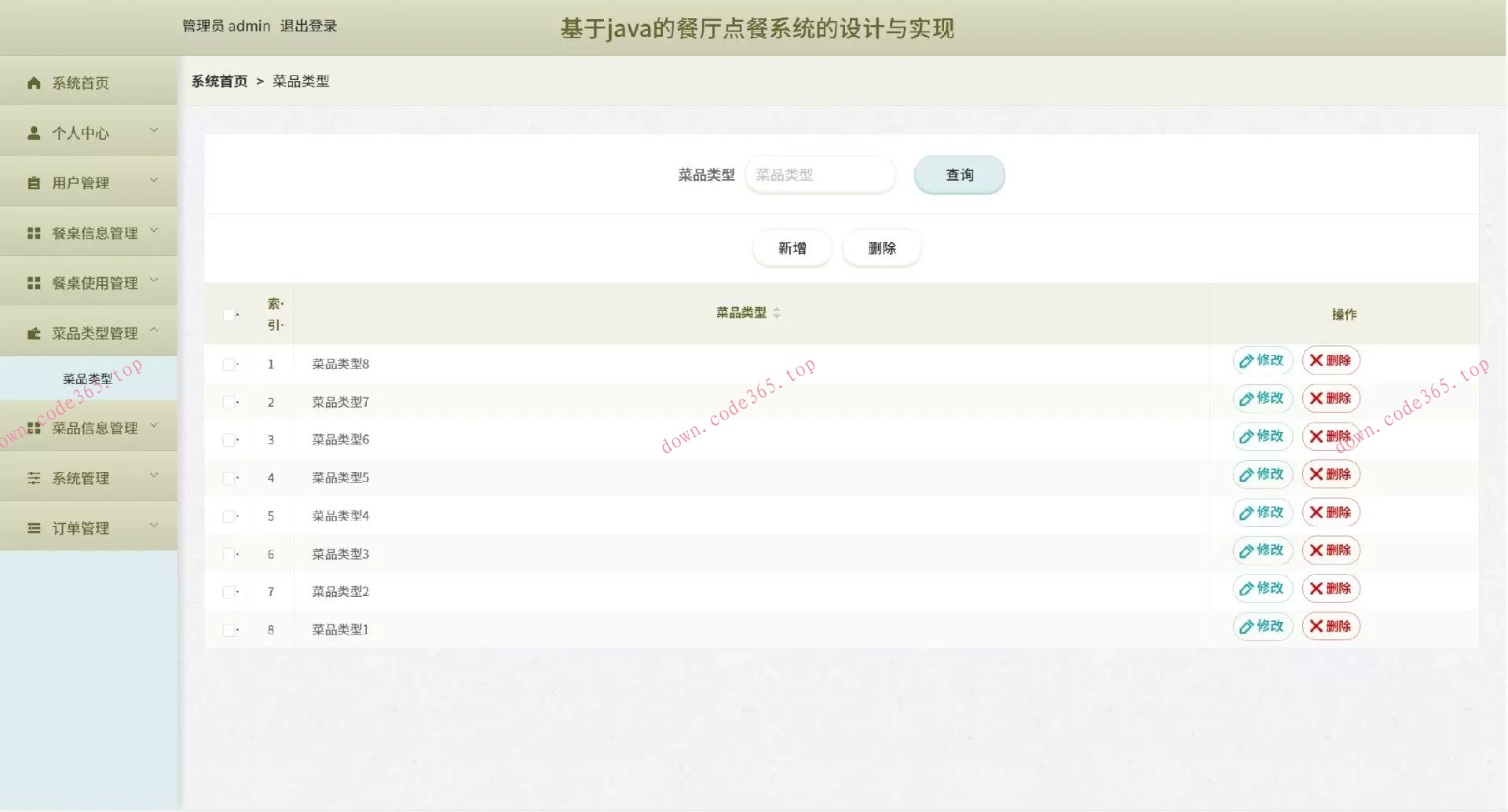The width and height of the screenshot is (1508, 812).
Task: Open 用户管理 via its sidebar icon
Action: (x=33, y=182)
